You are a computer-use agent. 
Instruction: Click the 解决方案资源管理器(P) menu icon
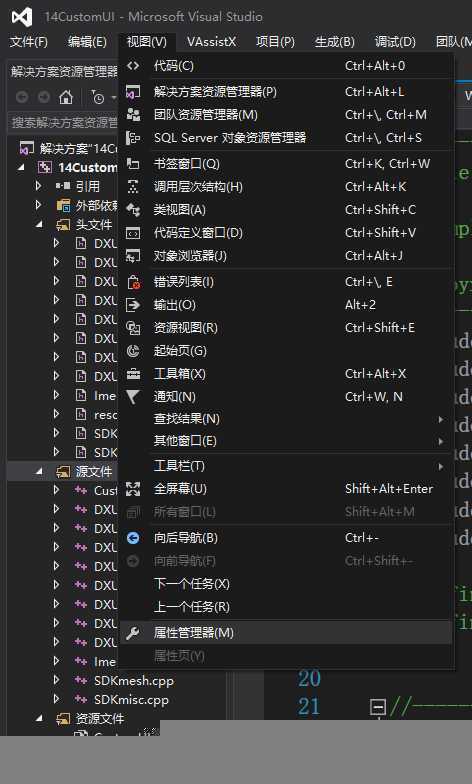[133, 92]
